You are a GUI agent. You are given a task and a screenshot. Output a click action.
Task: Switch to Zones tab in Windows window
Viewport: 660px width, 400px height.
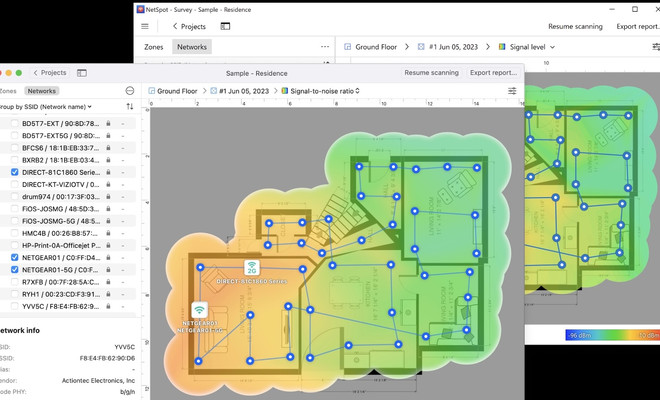[154, 47]
